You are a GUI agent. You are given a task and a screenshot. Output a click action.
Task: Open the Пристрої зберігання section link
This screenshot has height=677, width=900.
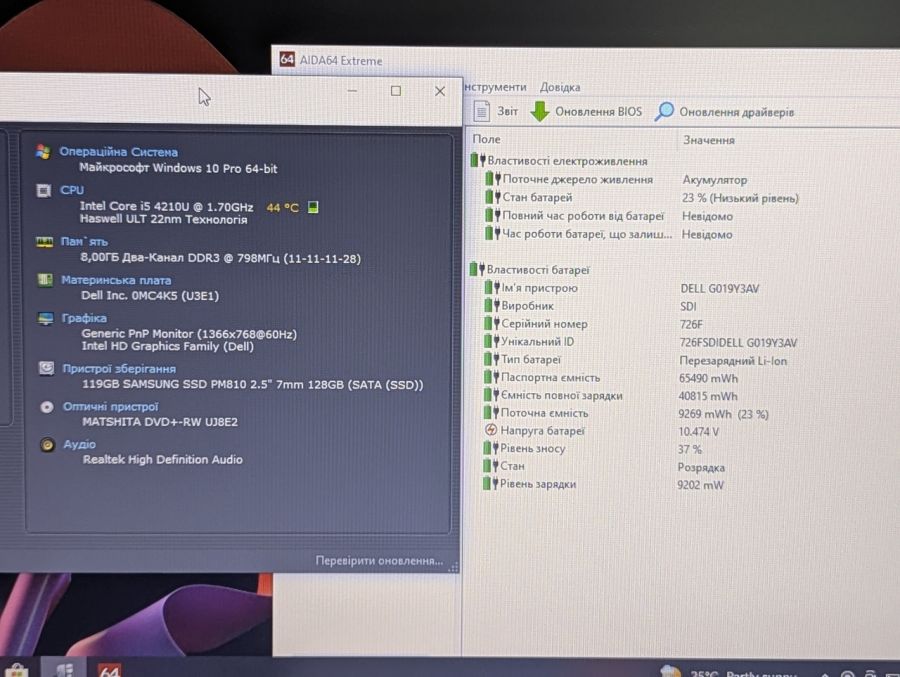coord(119,369)
